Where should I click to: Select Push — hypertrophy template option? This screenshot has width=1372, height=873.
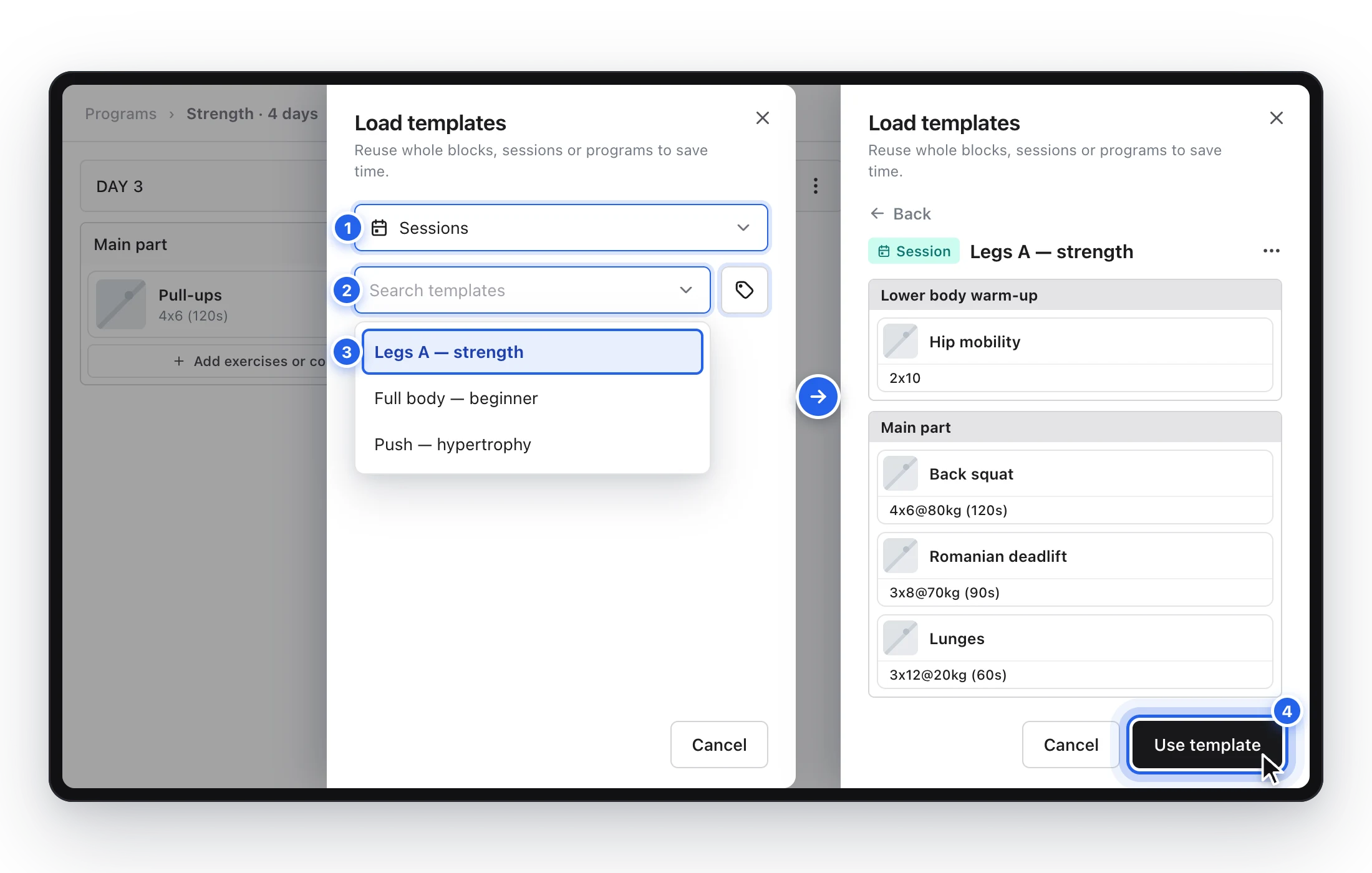(532, 444)
